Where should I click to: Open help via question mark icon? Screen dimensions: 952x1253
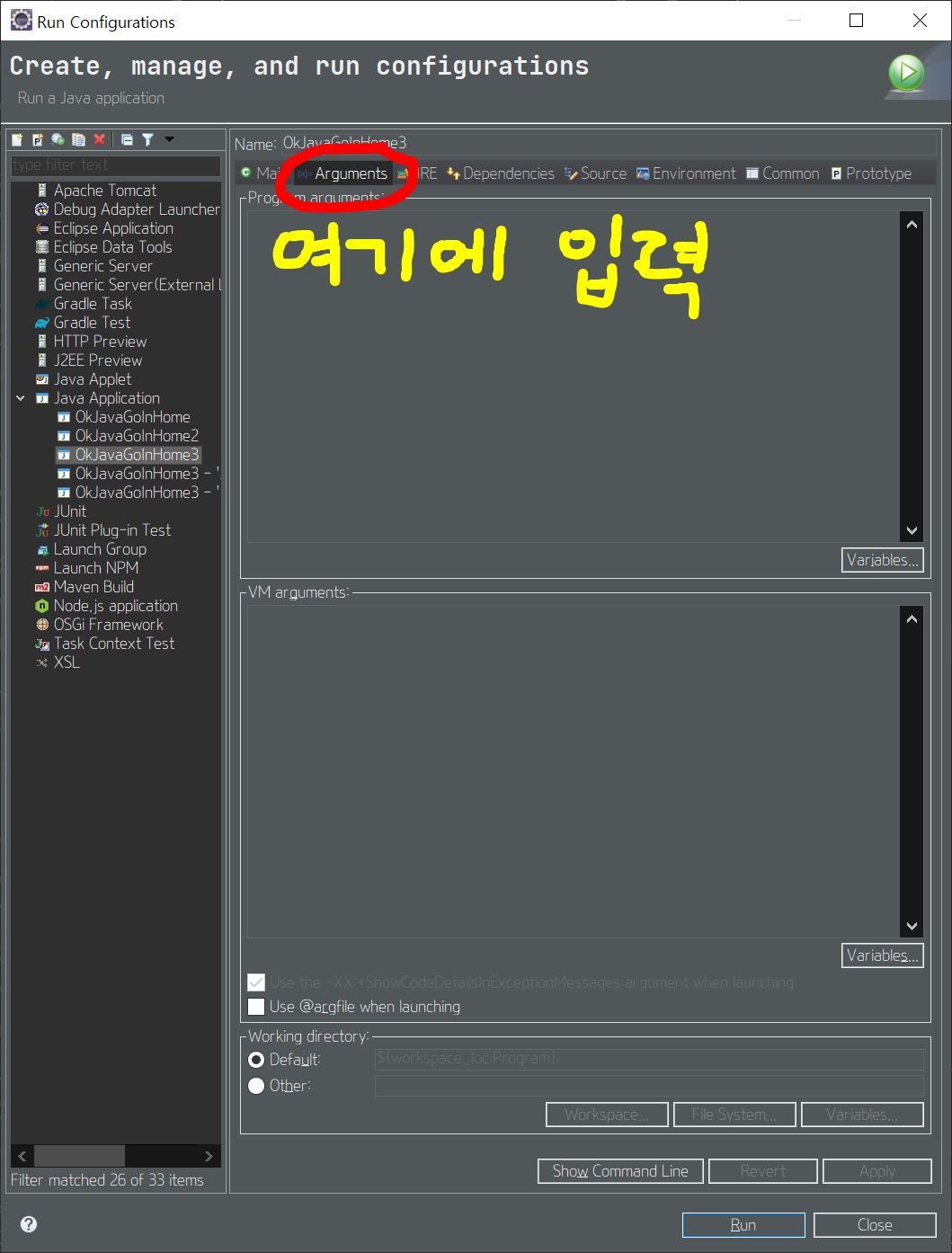point(29,1224)
